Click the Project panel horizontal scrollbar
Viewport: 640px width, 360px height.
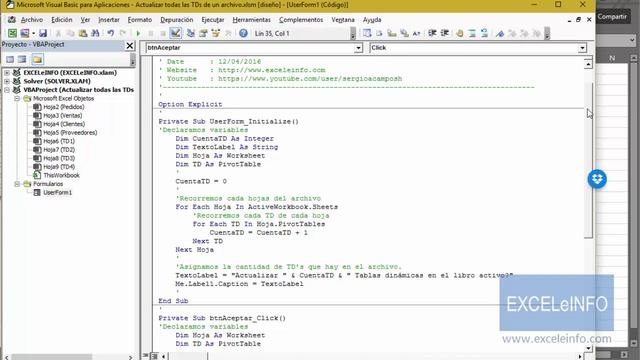point(51,357)
